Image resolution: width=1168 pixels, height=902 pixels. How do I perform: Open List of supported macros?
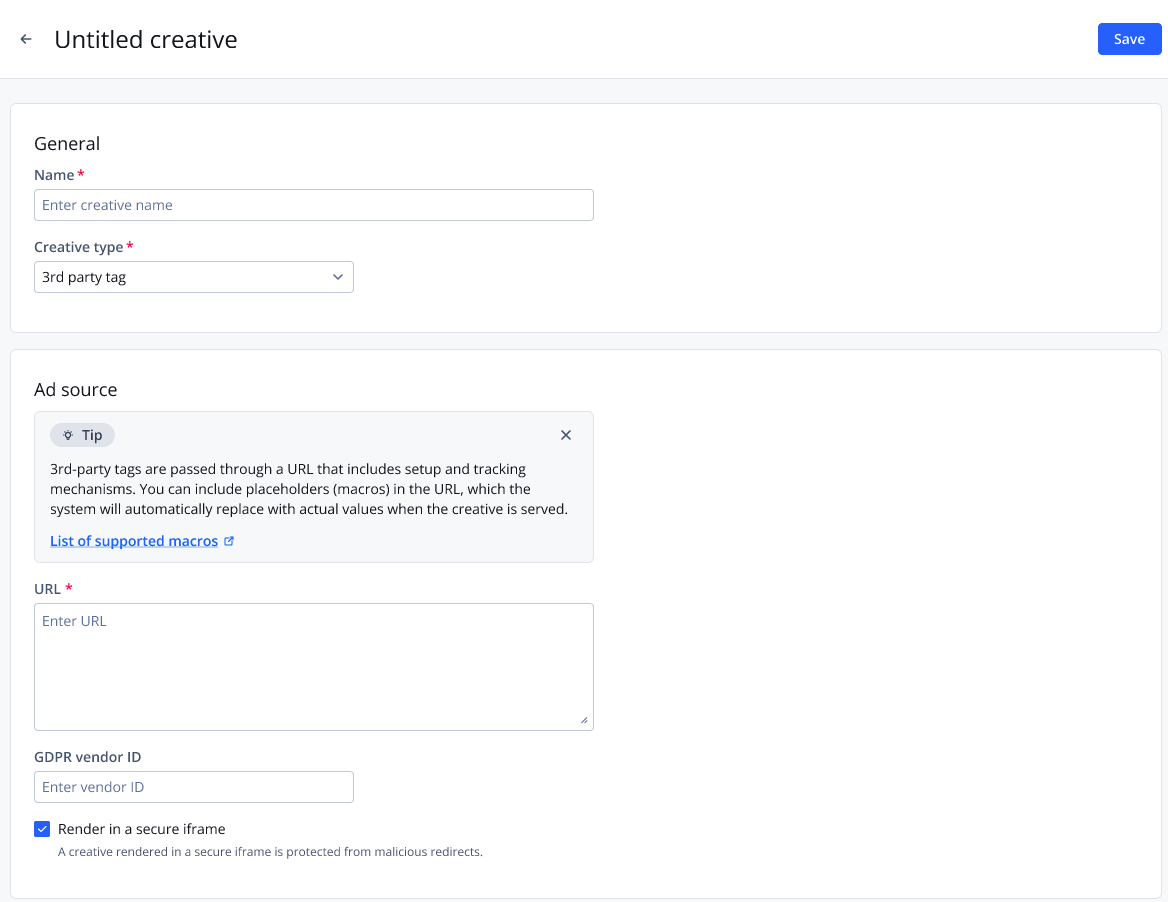pos(133,540)
